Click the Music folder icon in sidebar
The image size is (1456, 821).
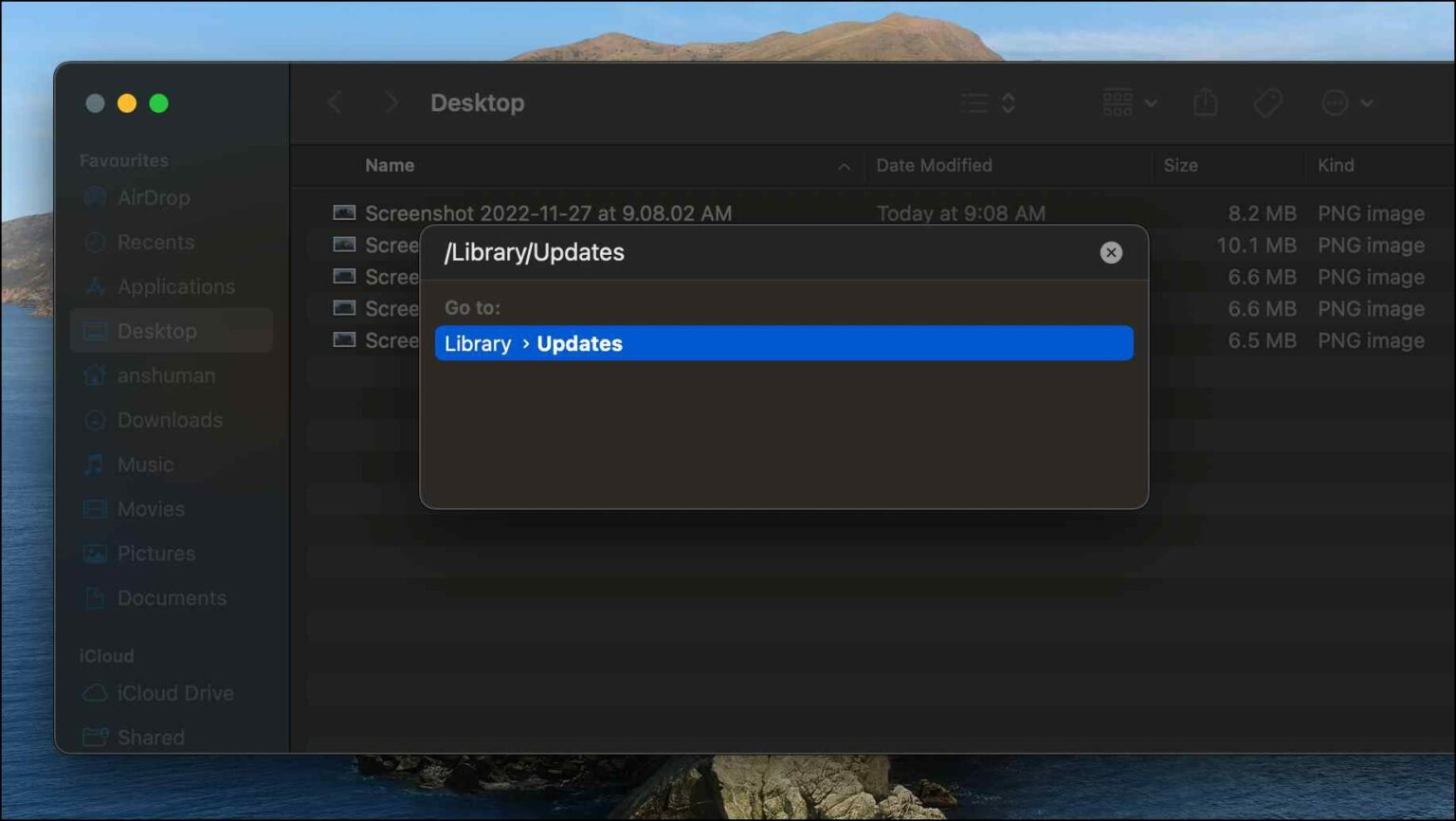click(x=94, y=465)
